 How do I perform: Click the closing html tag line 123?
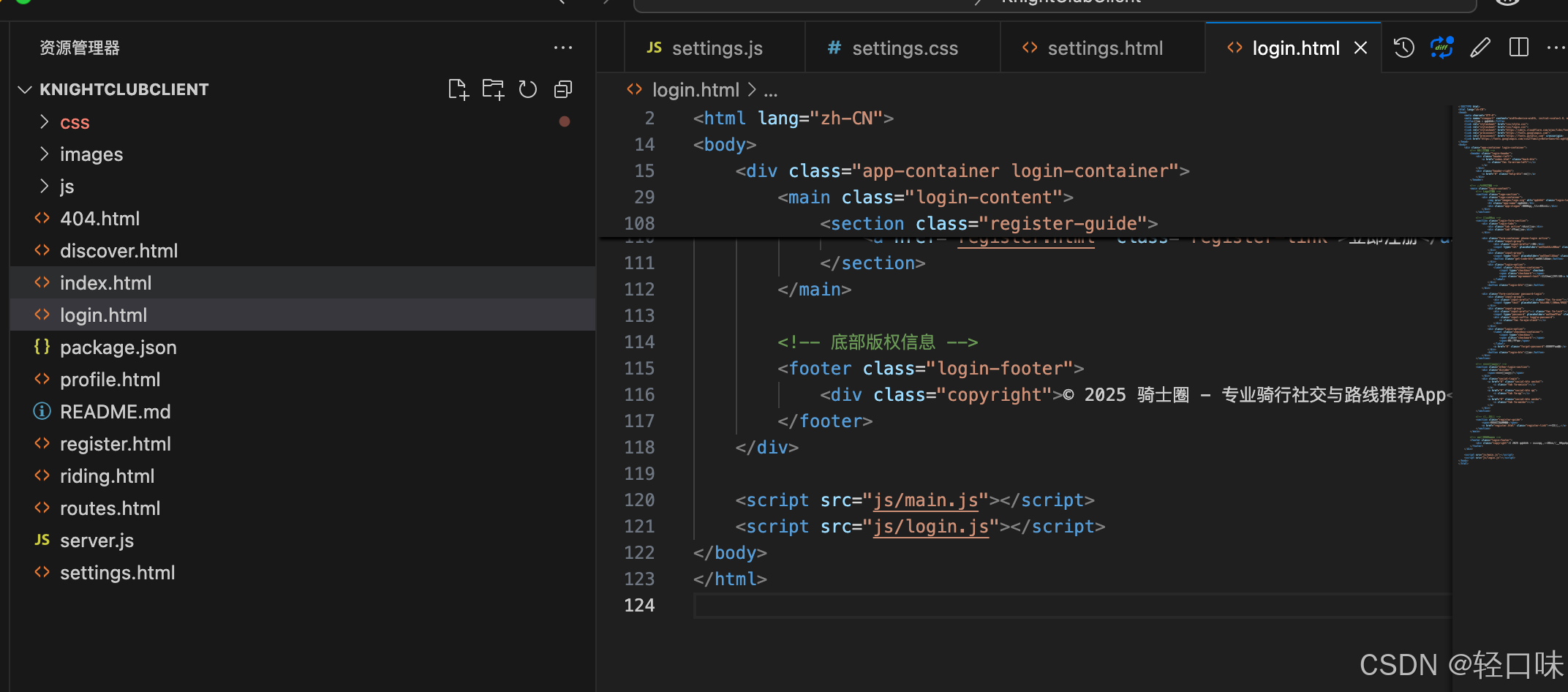point(730,579)
